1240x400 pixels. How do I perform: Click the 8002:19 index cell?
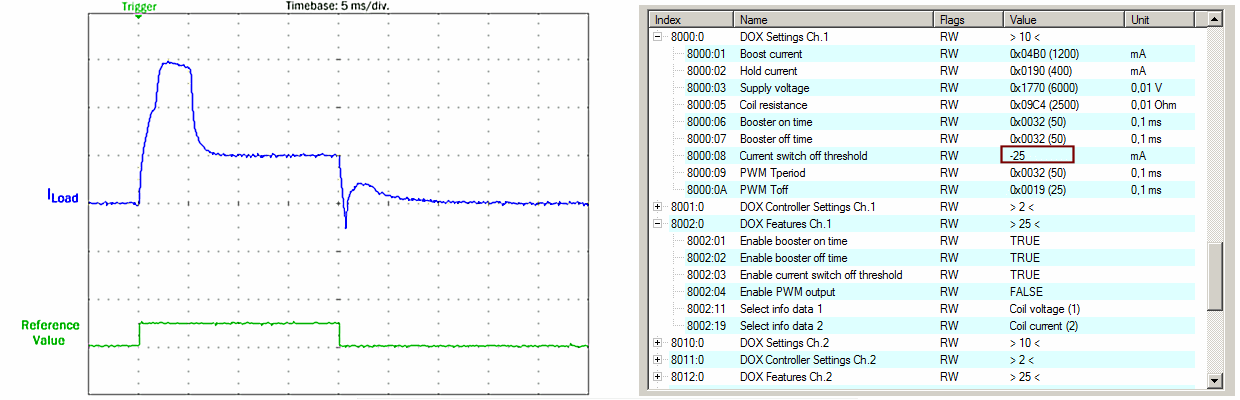coord(704,326)
